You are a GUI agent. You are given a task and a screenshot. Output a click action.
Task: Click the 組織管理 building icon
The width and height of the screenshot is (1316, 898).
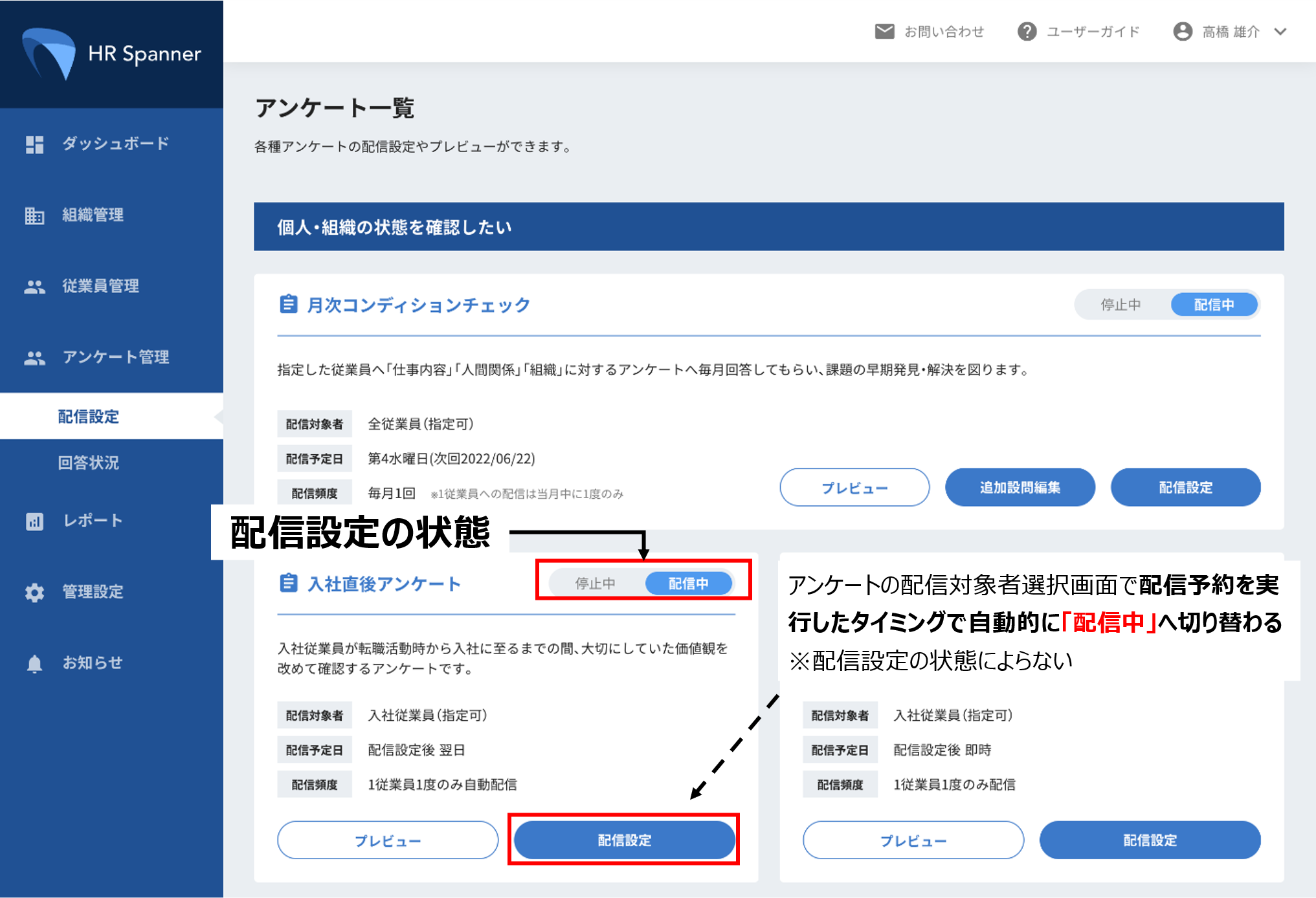[x=34, y=215]
